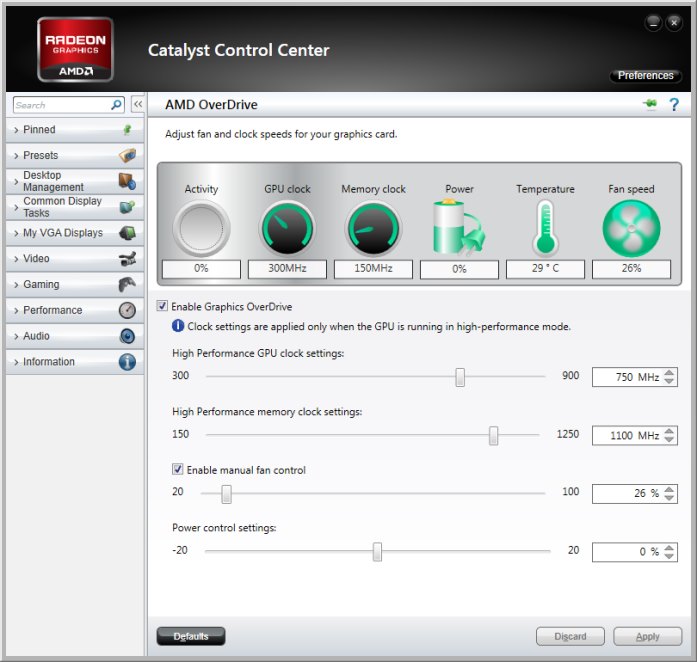Collapse the sidebar with double-chevron button
The width and height of the screenshot is (697, 662).
pyautogui.click(x=138, y=104)
